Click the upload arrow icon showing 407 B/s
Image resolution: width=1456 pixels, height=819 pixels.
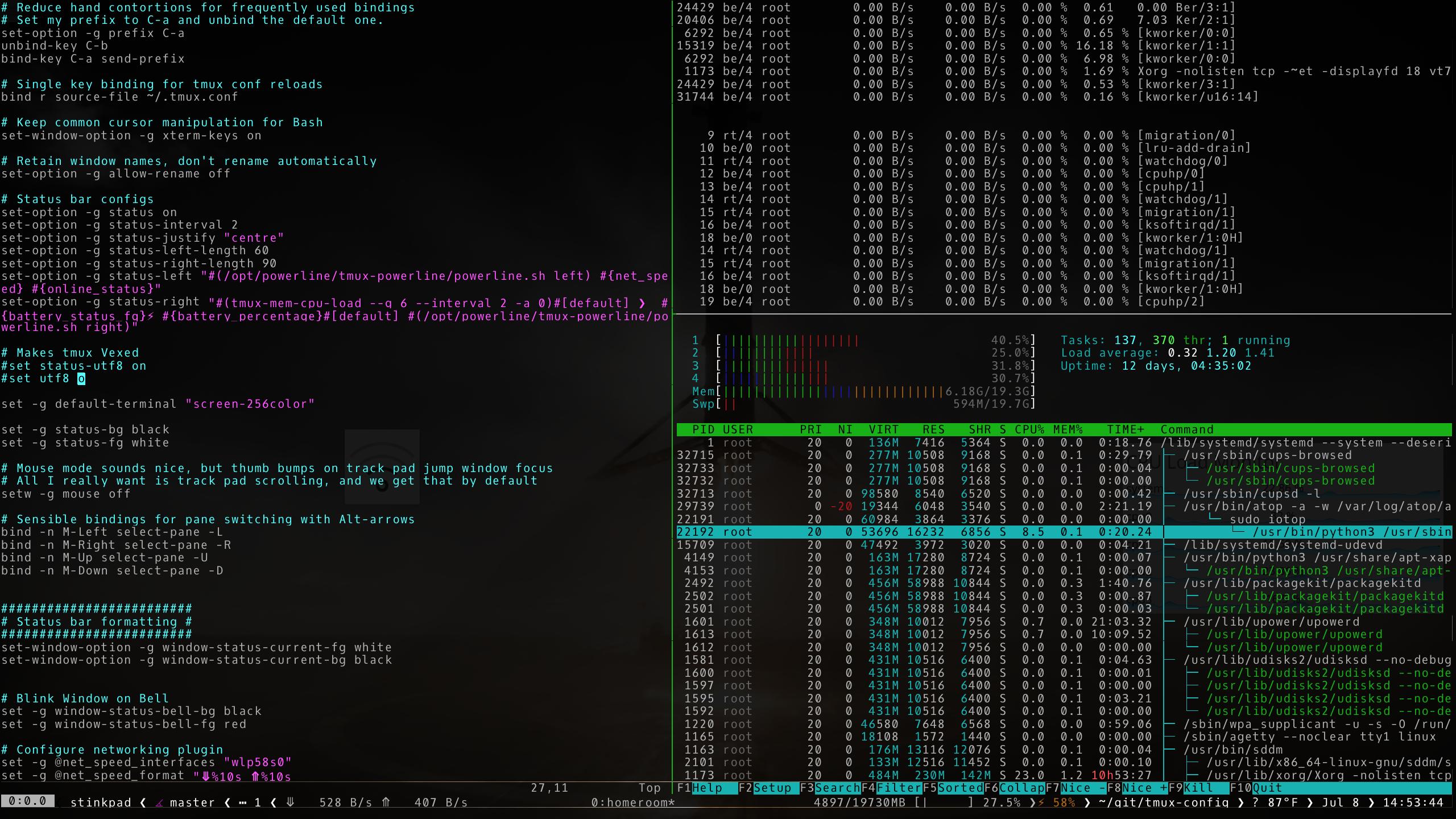(386, 803)
